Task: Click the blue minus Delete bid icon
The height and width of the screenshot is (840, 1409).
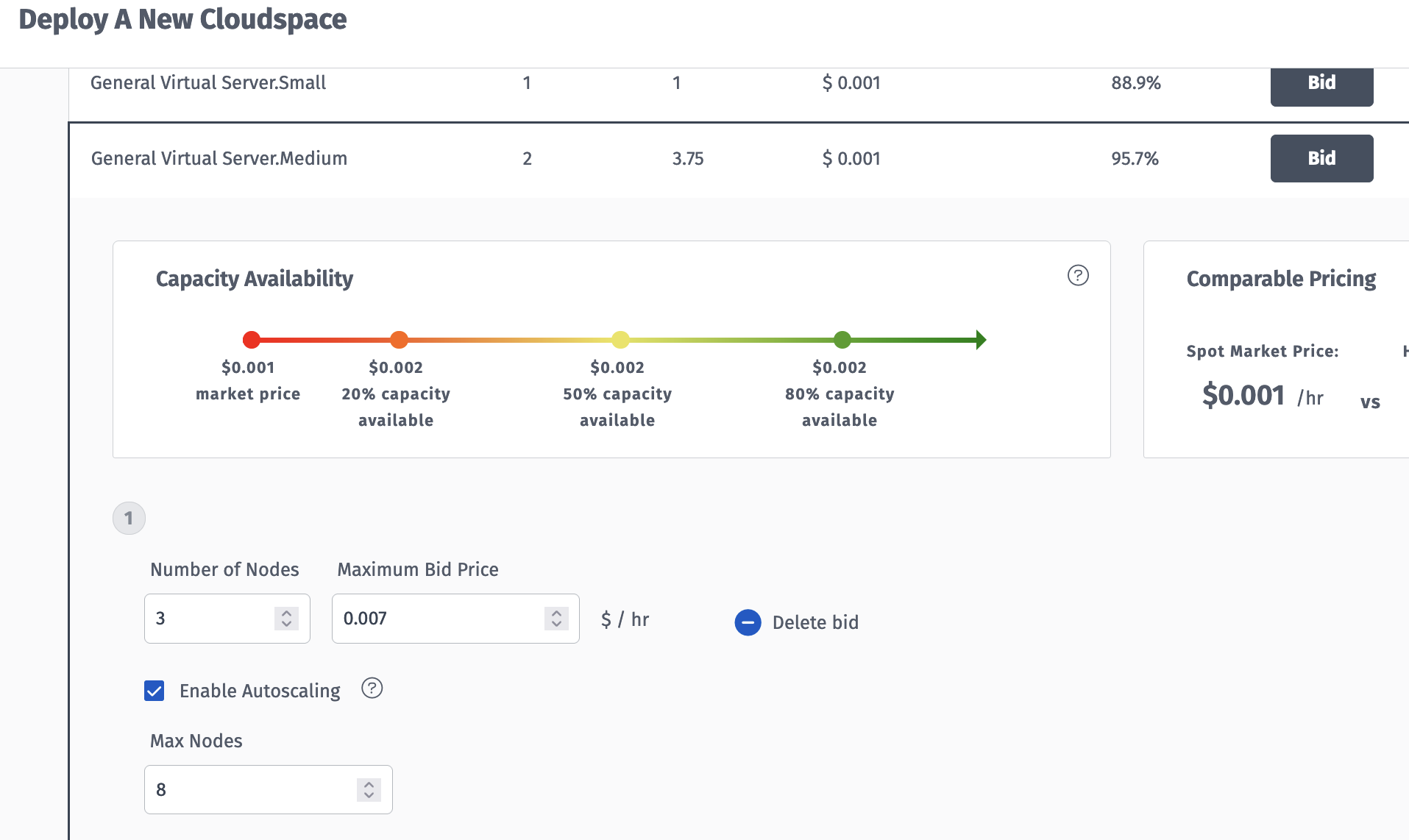Action: 748,622
